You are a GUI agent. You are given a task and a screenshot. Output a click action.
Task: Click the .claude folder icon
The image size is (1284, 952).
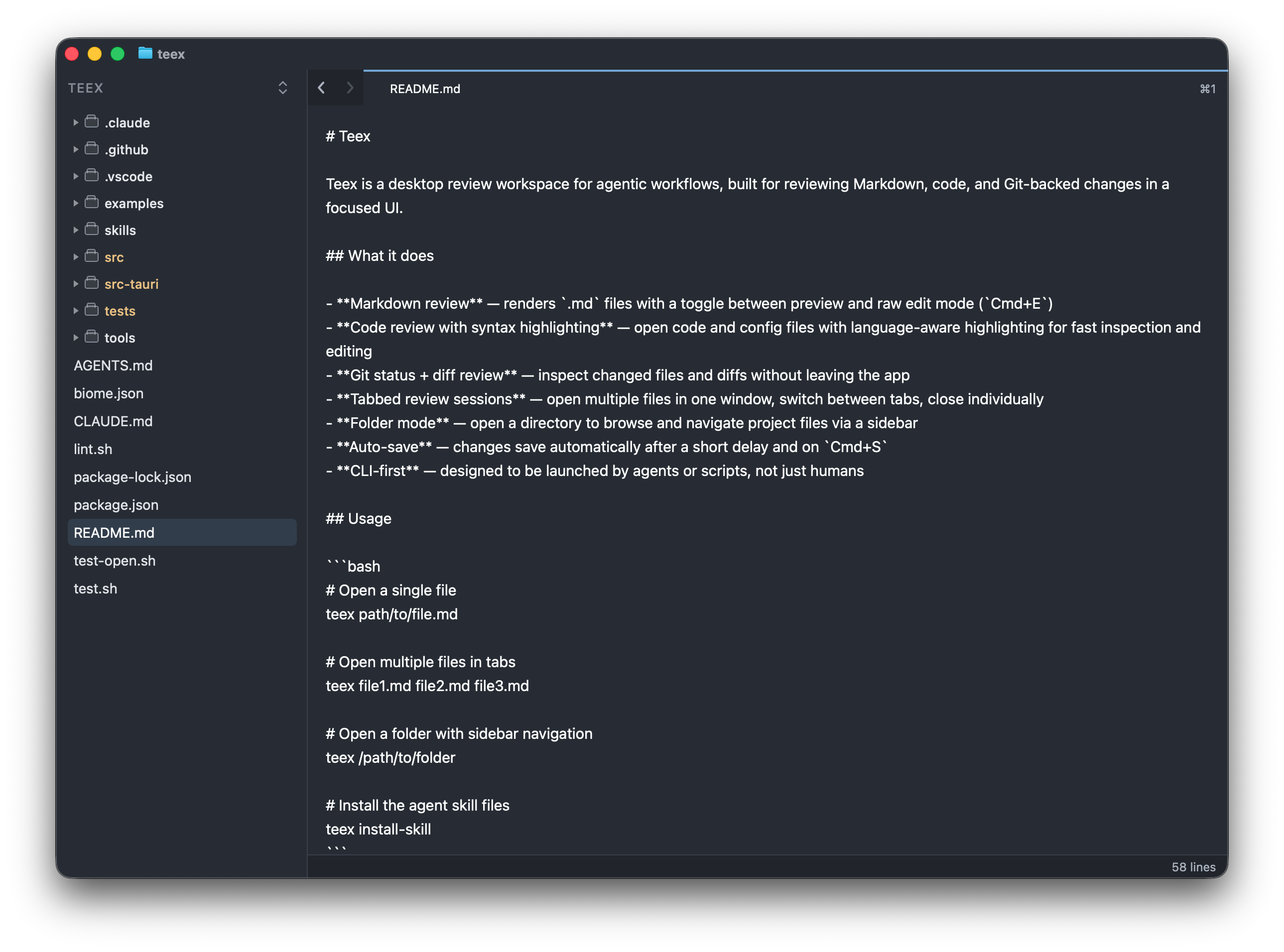click(92, 121)
